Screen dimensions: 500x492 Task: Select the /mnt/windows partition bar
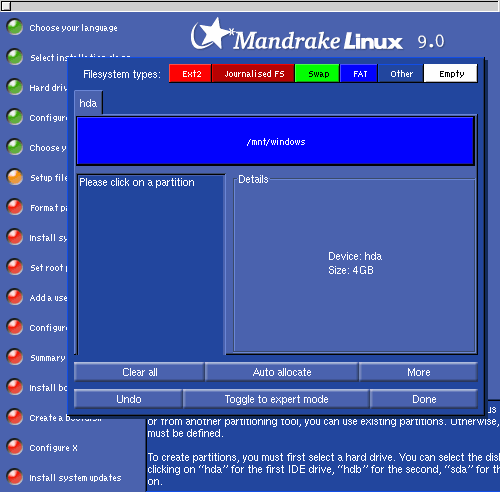tap(275, 141)
